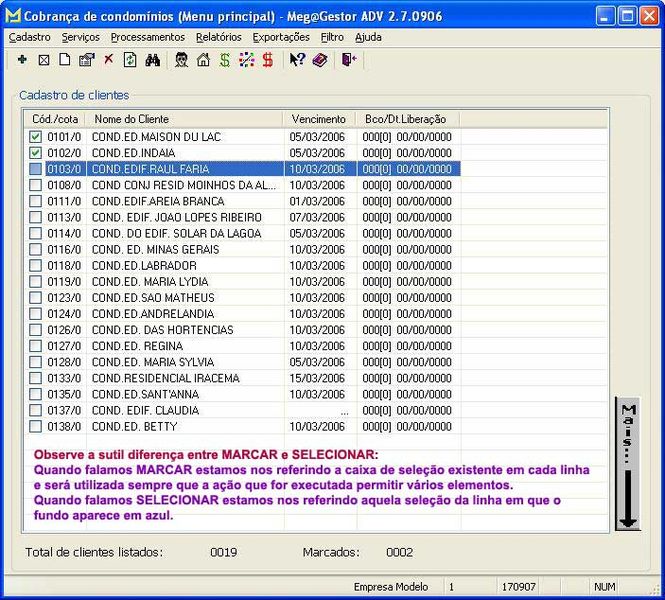Click the red dollar sign icon
This screenshot has width=665, height=600.
click(268, 60)
